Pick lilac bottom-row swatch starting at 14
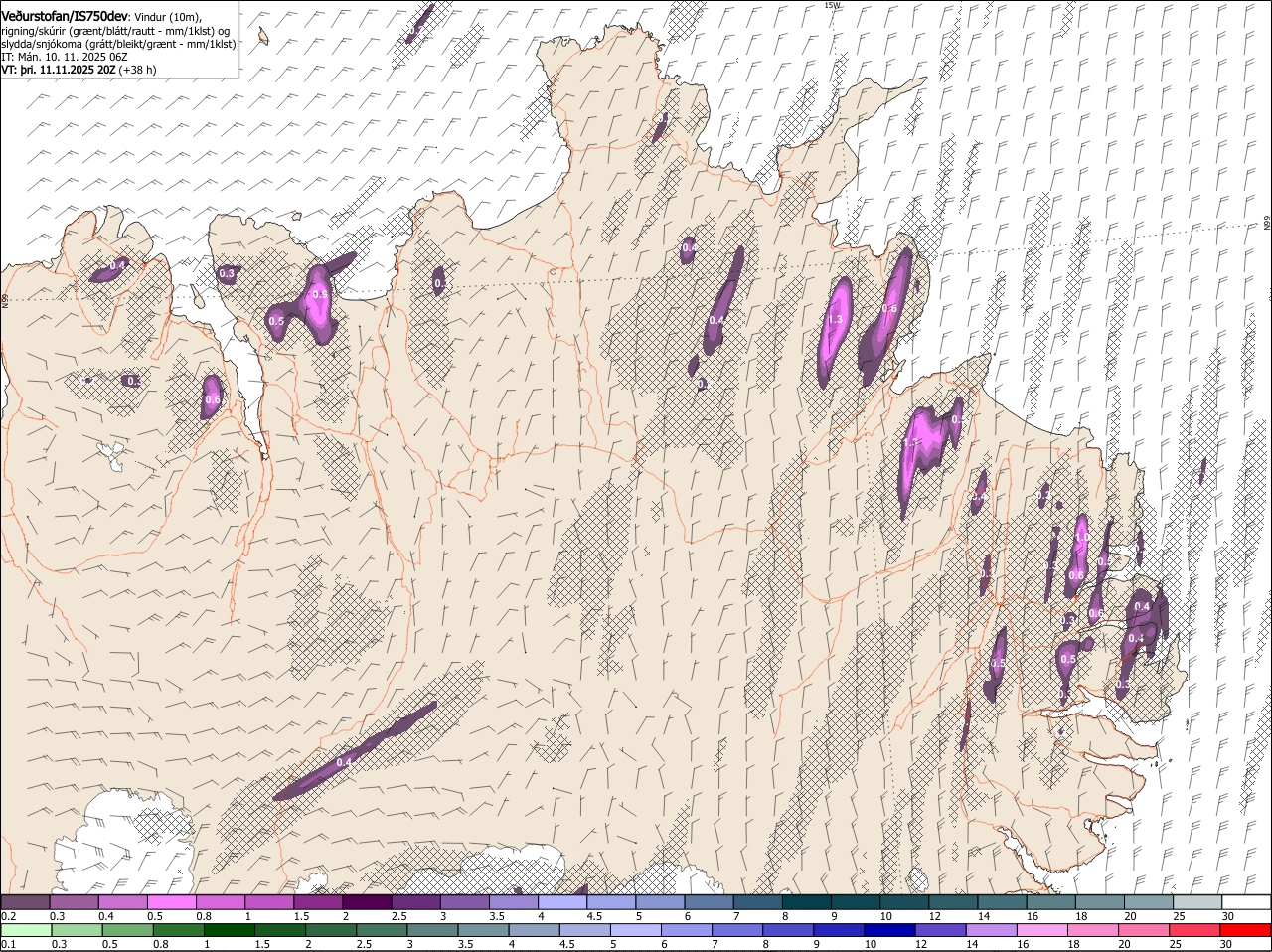The image size is (1272, 952). (990, 931)
